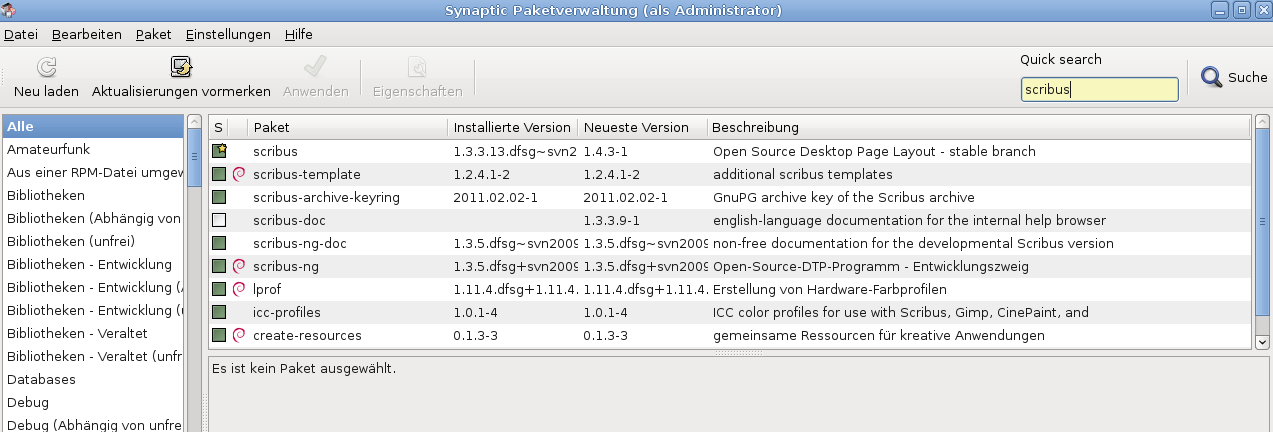Toggle status box of scribus-ng
1273x432 pixels.
tap(219, 266)
